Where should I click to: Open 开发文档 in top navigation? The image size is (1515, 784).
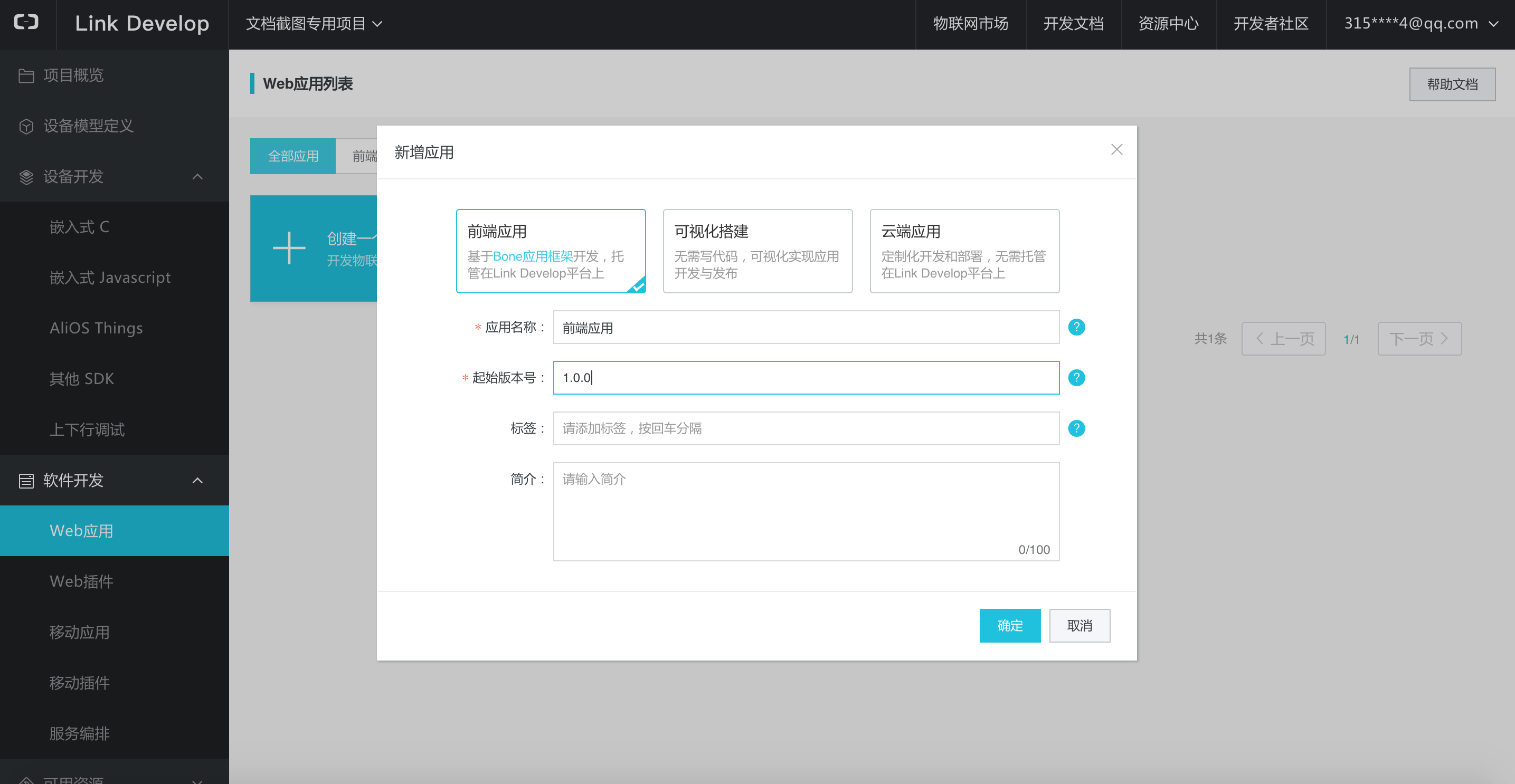[1073, 24]
